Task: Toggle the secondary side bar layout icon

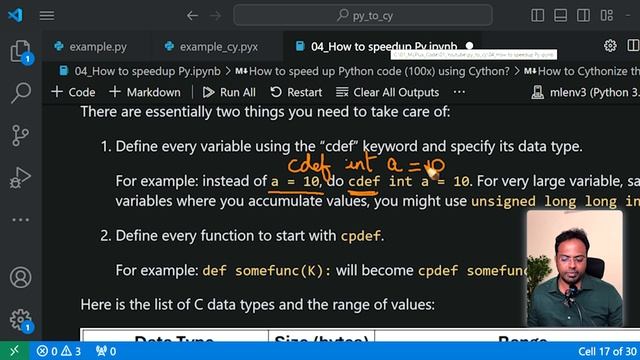Action: 583,16
